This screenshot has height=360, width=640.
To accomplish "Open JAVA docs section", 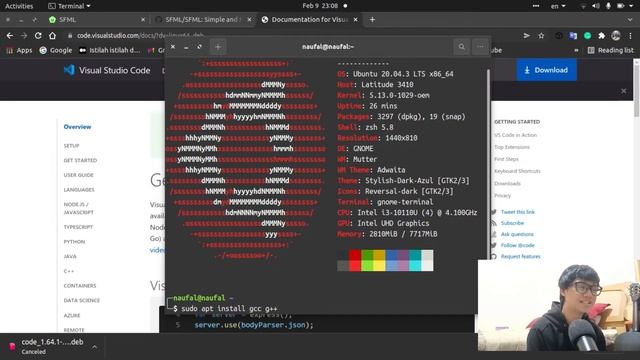I will pyautogui.click(x=70, y=256).
